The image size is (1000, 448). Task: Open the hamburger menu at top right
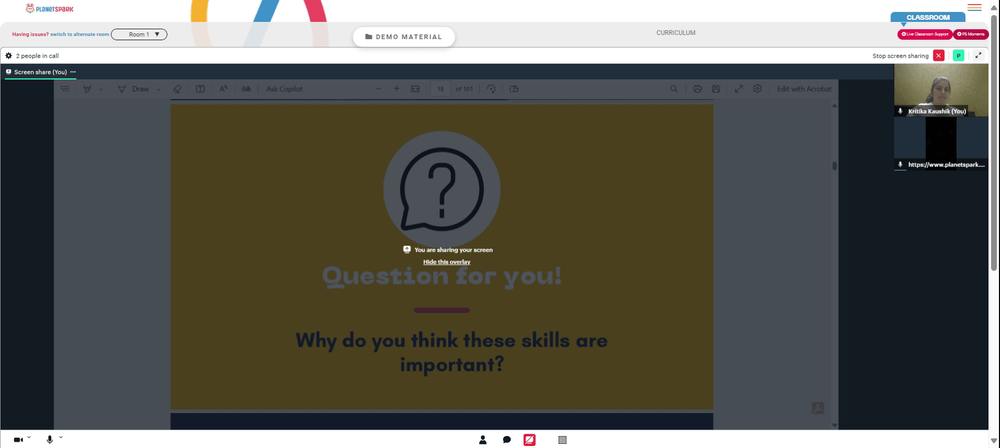[x=974, y=8]
